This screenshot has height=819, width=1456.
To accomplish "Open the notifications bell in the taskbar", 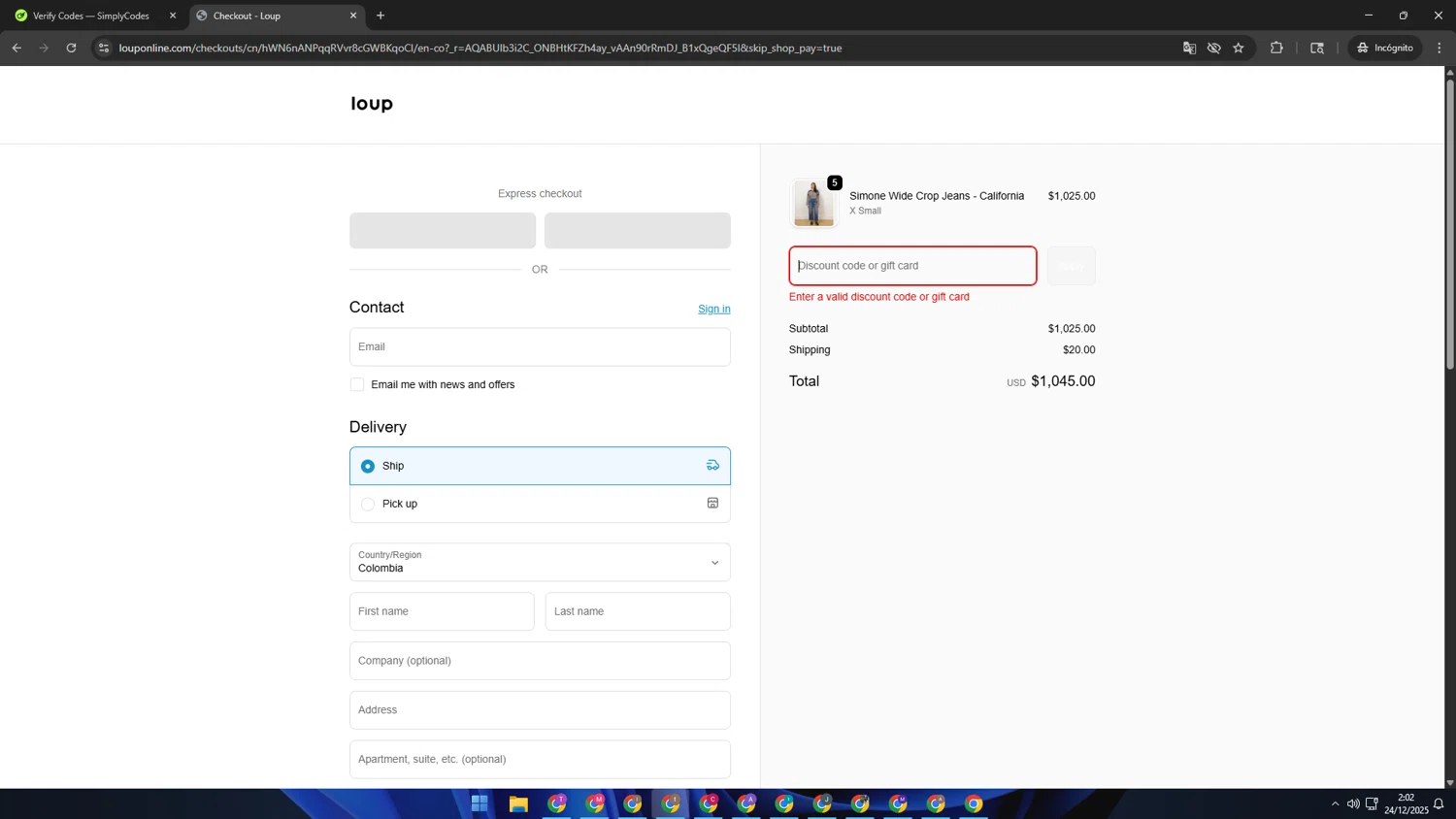I will (1439, 803).
